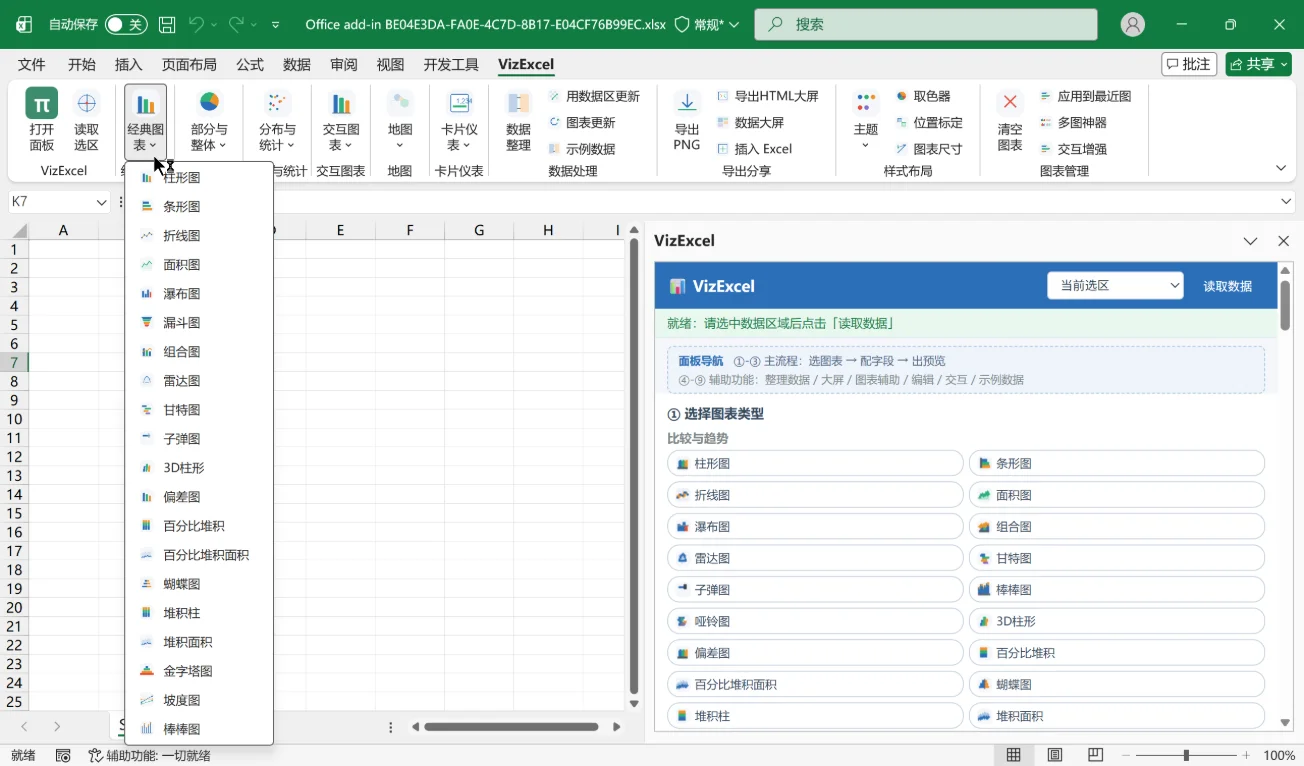
Task: Toggle the 自动保存 switch
Action: [x=126, y=25]
